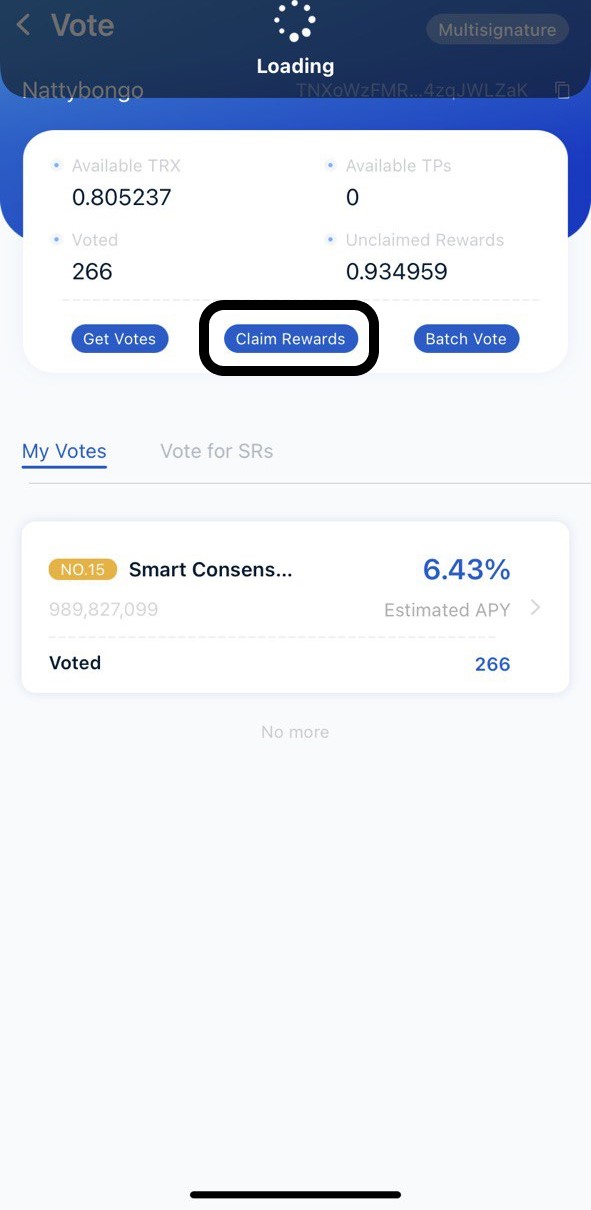
Task: Tap the Voted 266 count in the SR card
Action: click(492, 664)
